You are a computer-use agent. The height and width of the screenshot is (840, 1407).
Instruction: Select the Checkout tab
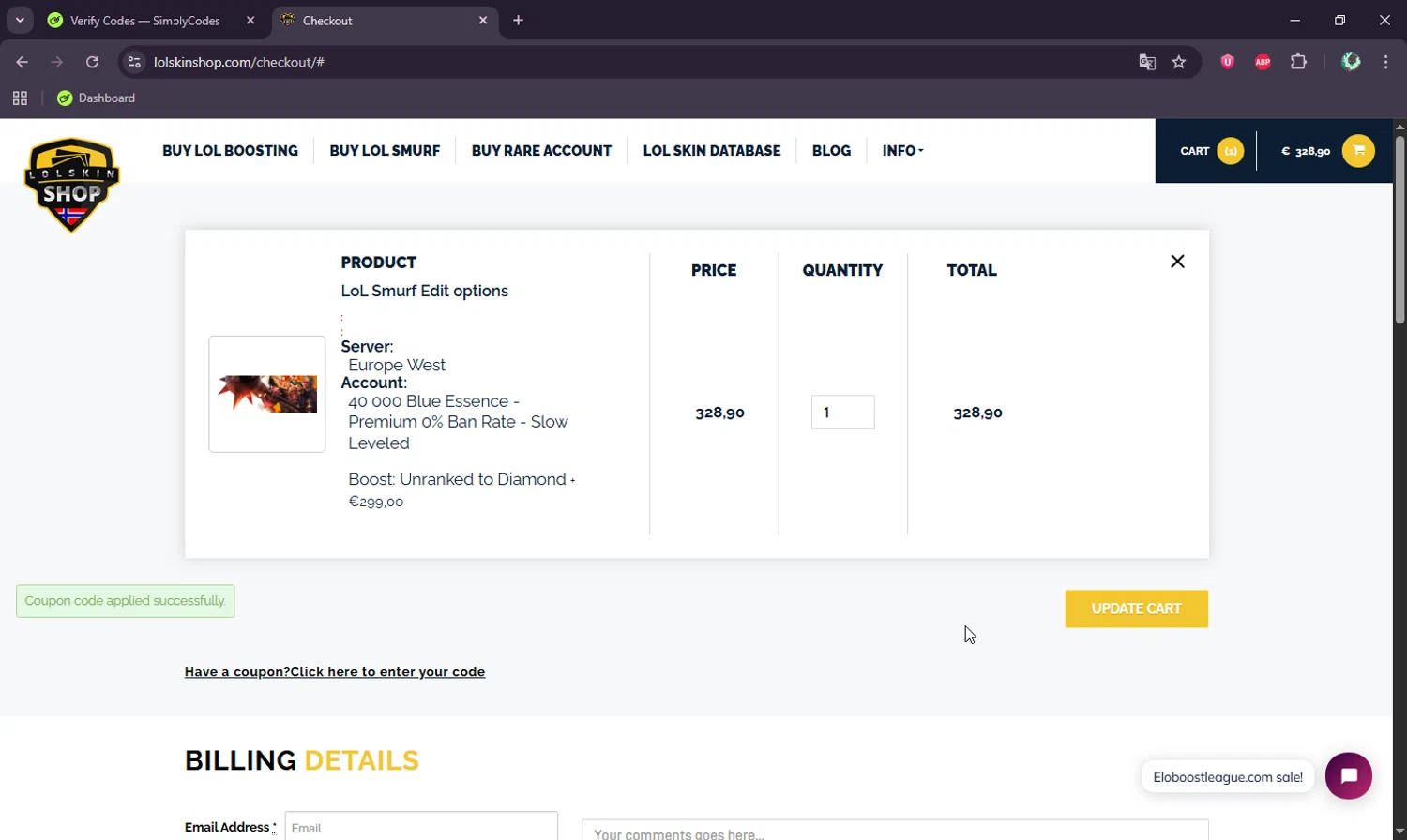tap(385, 20)
